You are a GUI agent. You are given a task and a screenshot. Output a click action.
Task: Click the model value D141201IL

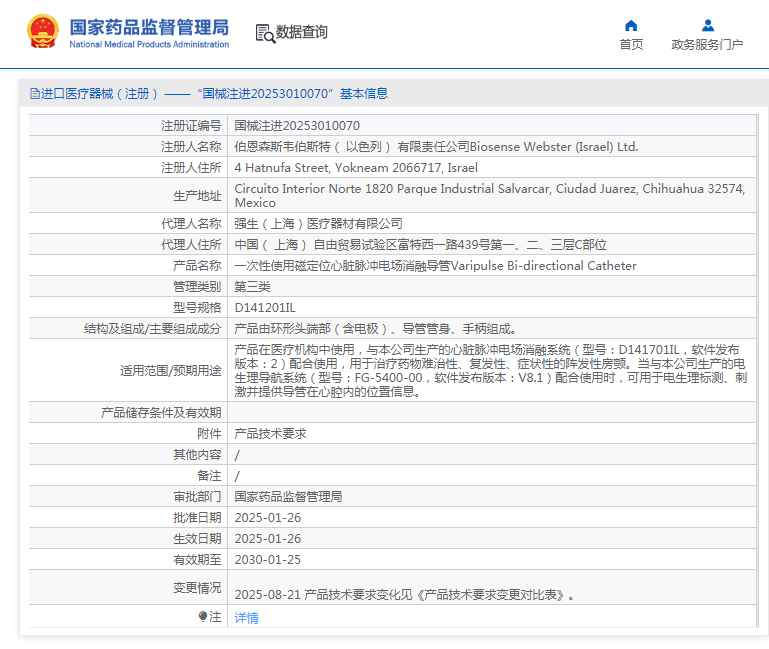(265, 308)
